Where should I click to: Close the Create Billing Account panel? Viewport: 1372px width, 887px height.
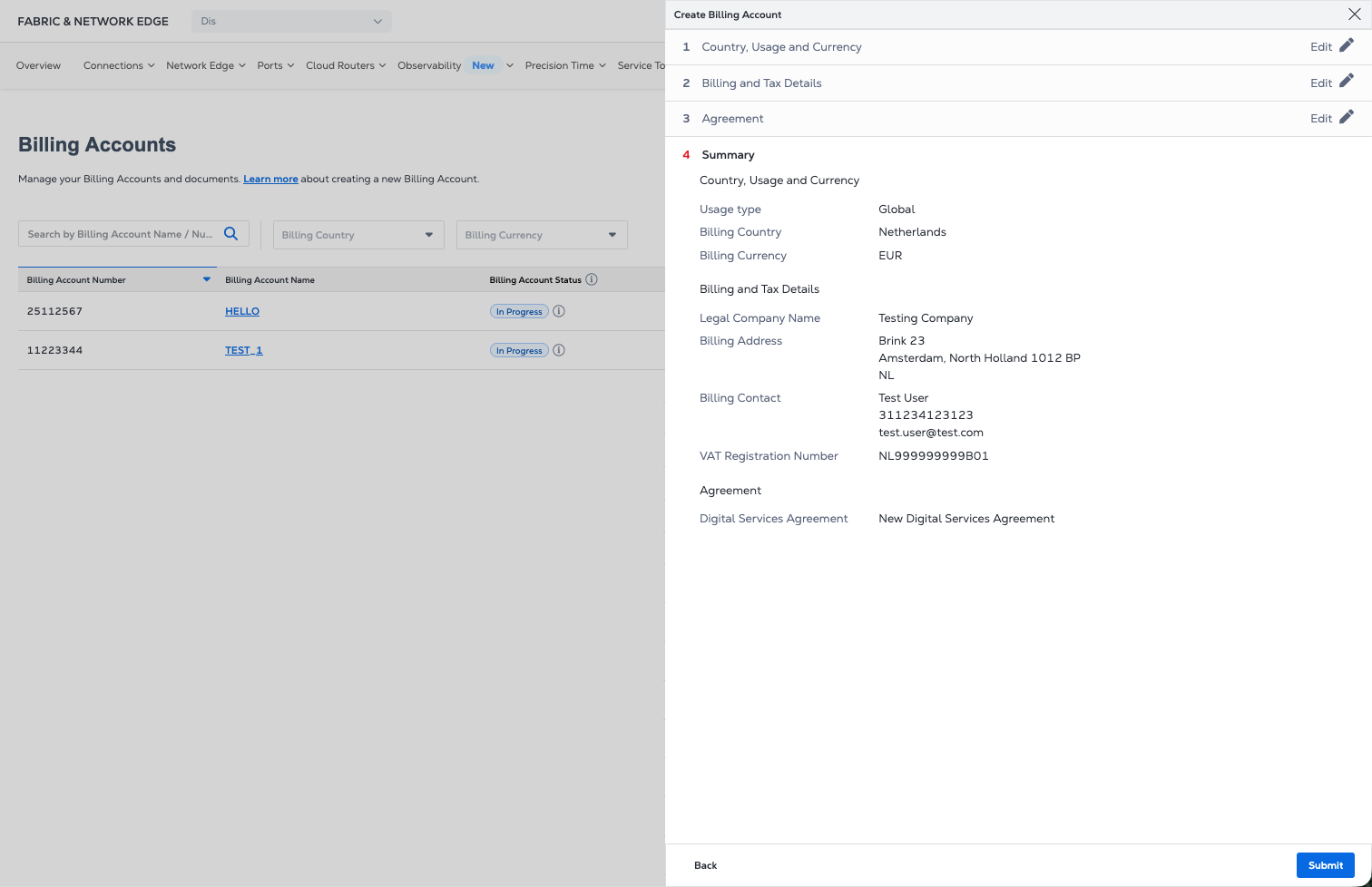click(x=1354, y=15)
